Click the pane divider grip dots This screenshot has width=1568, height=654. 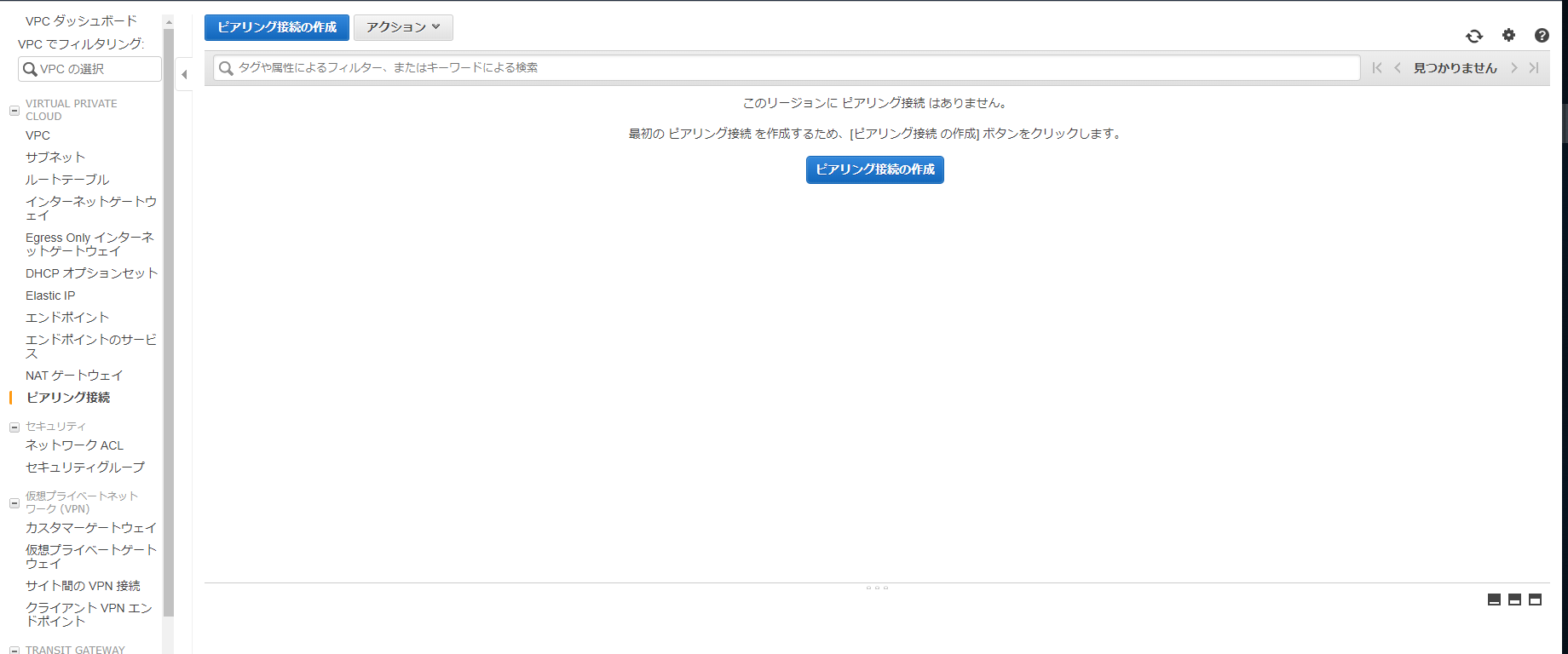pos(877,588)
